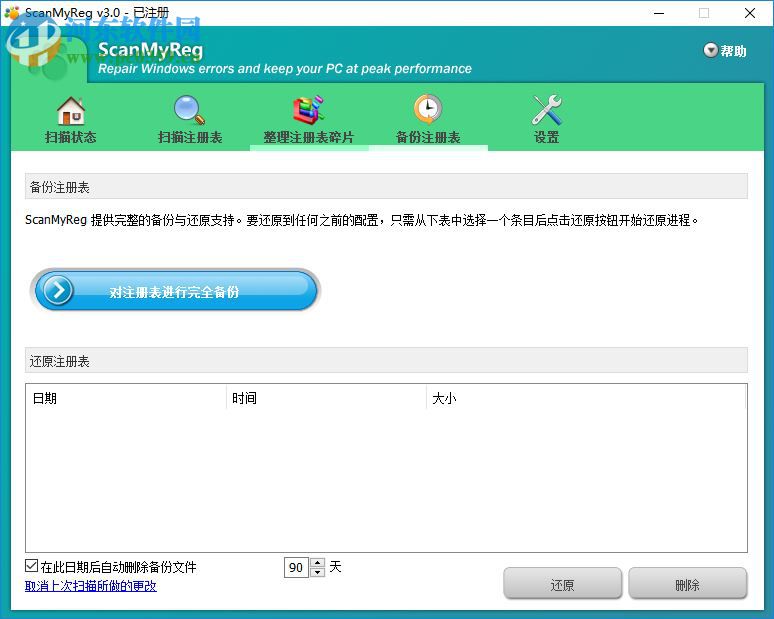
Task: Click the days input field showing 90
Action: click(x=297, y=567)
